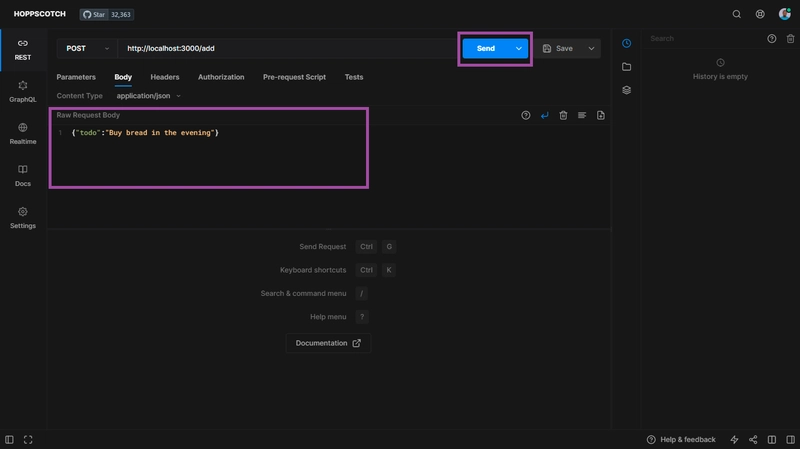Click the 'Keyboard shortcuts' label
Screen dimensions: 800x449
tap(313, 270)
